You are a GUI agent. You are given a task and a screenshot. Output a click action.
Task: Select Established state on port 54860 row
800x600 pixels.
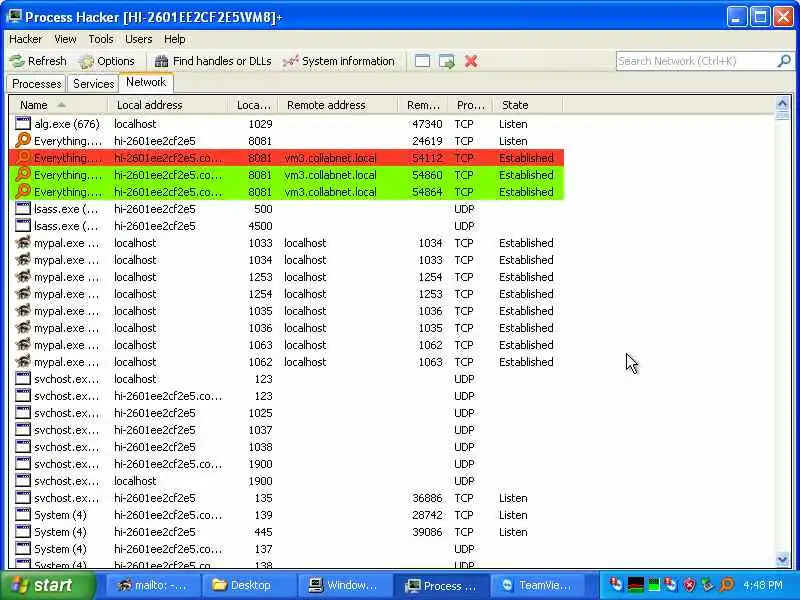(x=526, y=175)
